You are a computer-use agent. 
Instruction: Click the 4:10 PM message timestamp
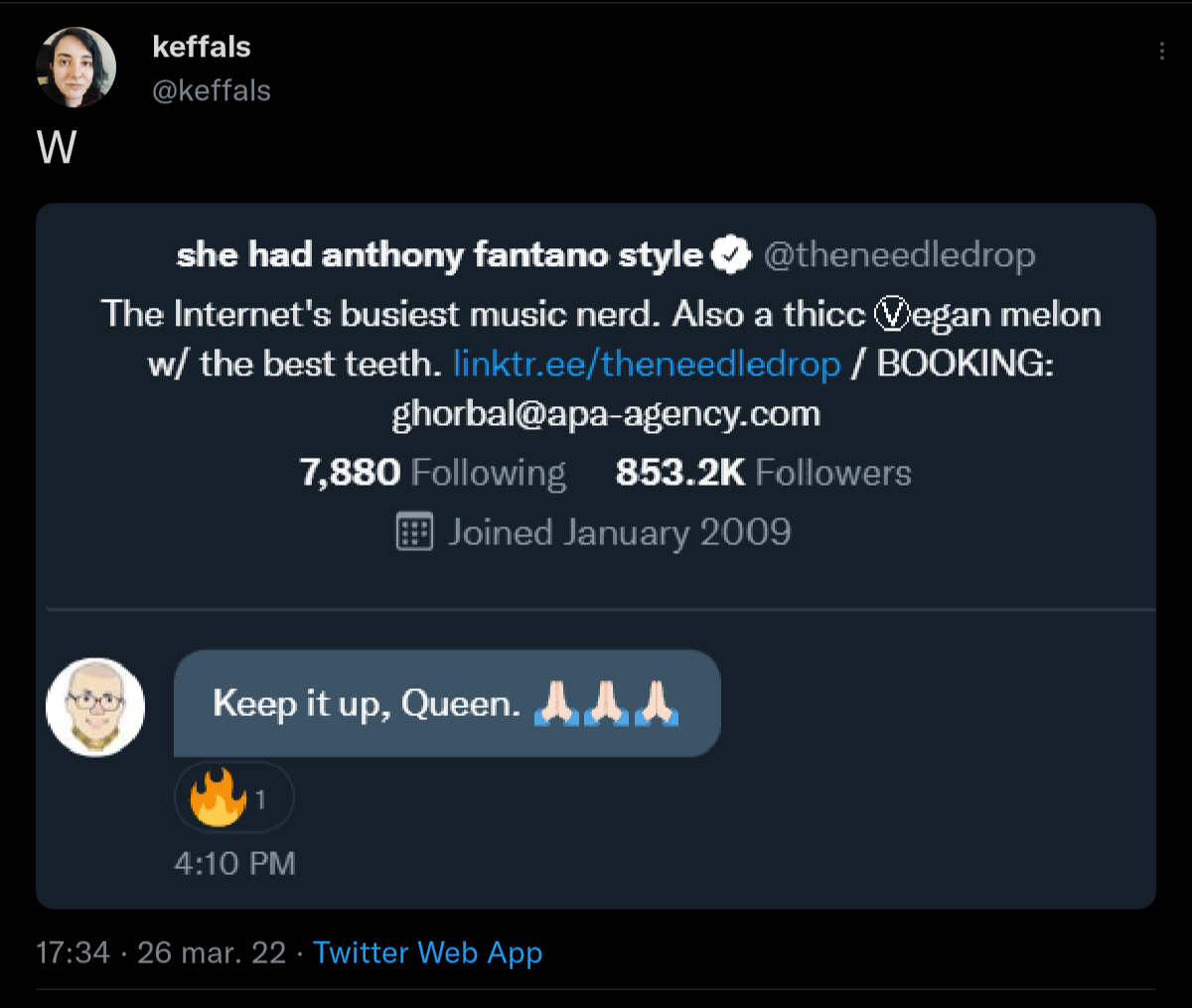(234, 863)
